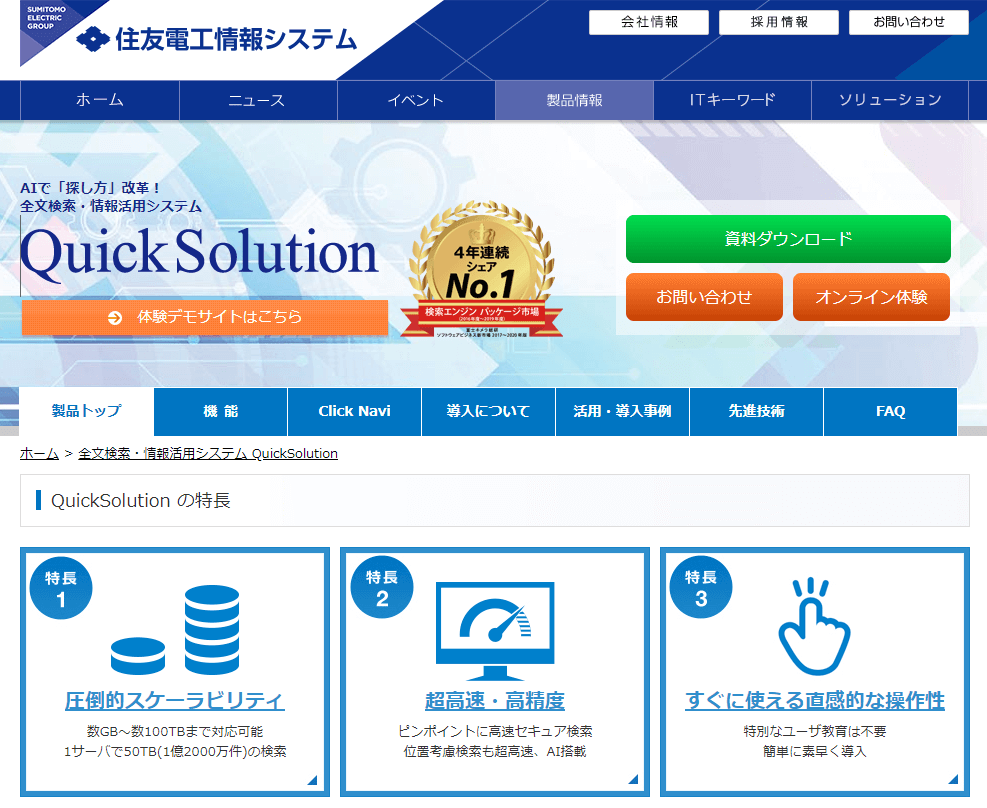Image resolution: width=987 pixels, height=808 pixels.
Task: Open the ニュース navigation item
Action: pos(258,100)
